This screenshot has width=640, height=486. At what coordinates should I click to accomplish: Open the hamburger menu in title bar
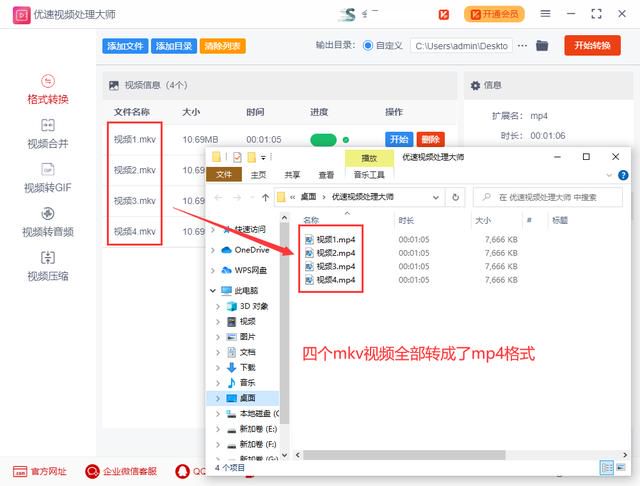(545, 13)
